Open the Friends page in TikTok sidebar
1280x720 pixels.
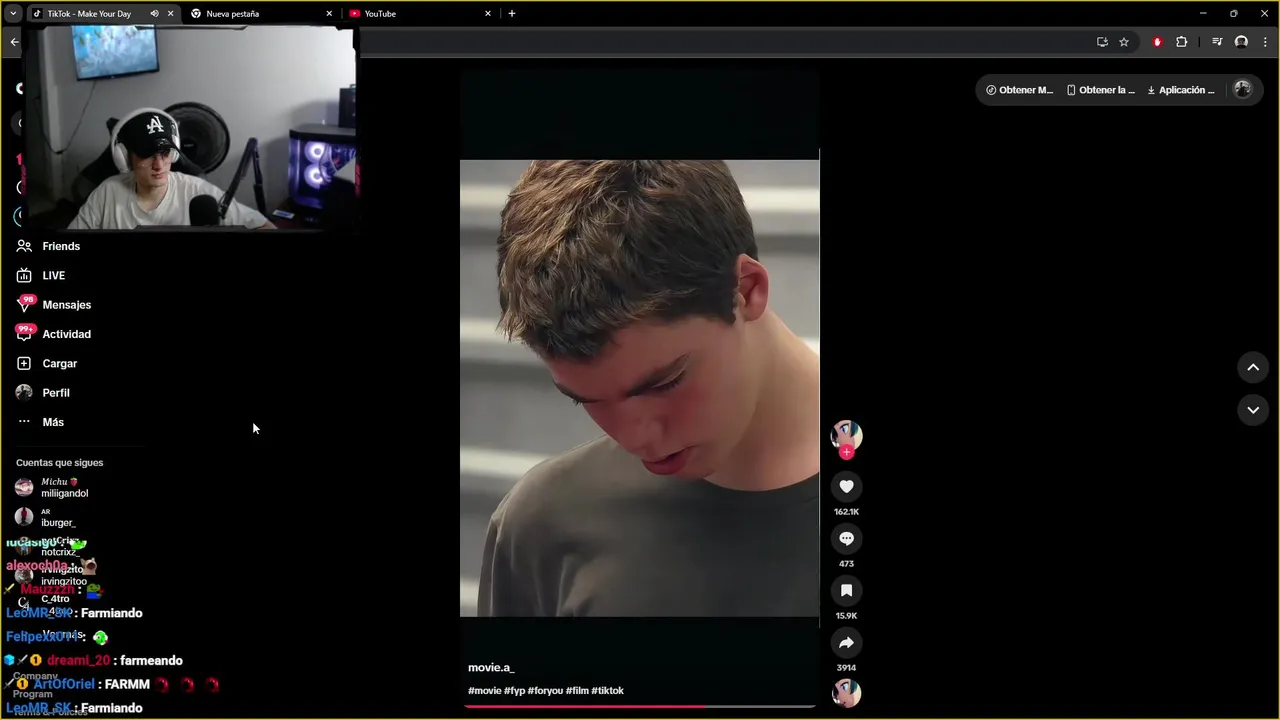click(48, 246)
